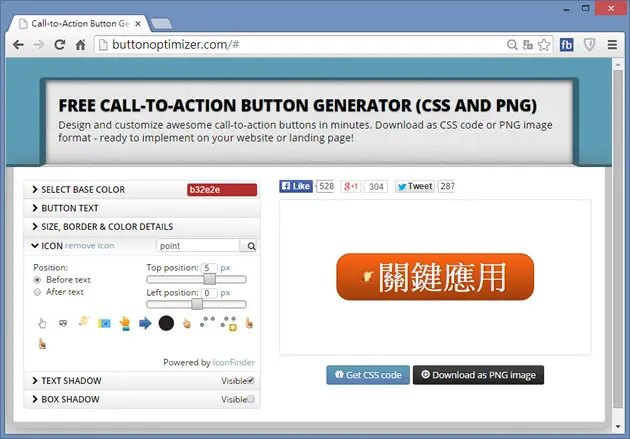Reload the page with refresh icon
The height and width of the screenshot is (439, 630).
coord(60,45)
